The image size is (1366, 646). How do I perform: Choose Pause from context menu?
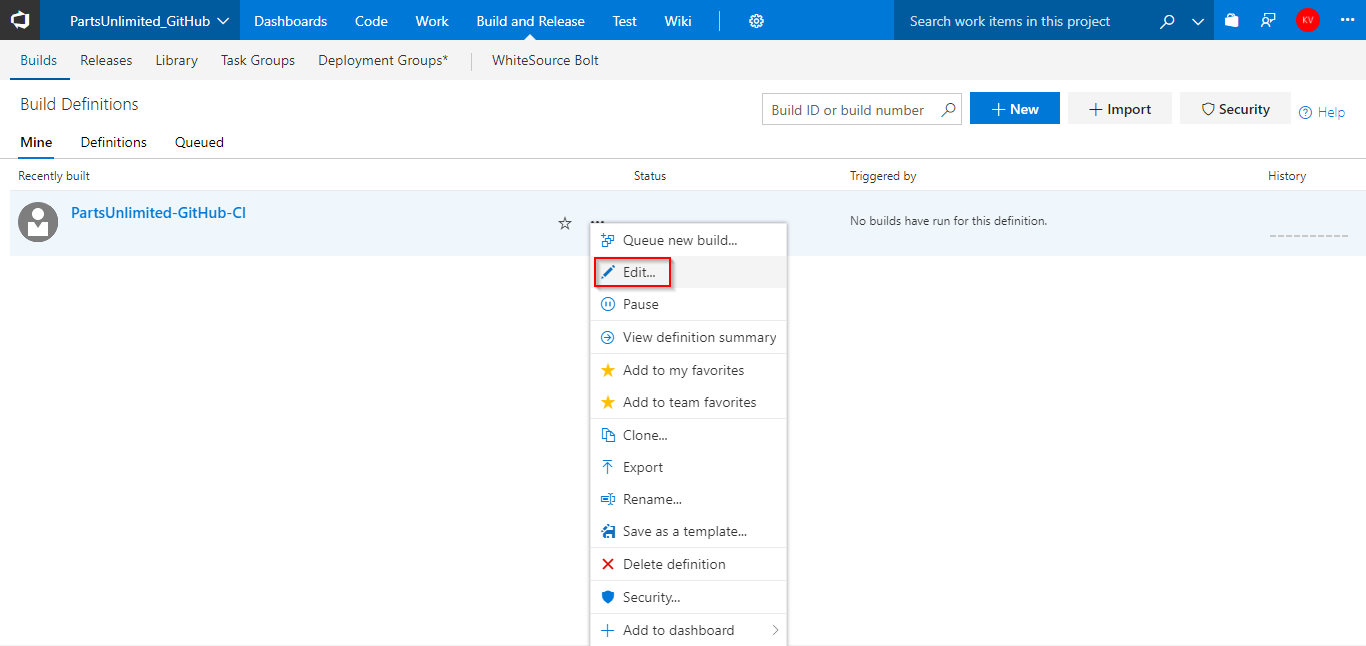point(689,304)
